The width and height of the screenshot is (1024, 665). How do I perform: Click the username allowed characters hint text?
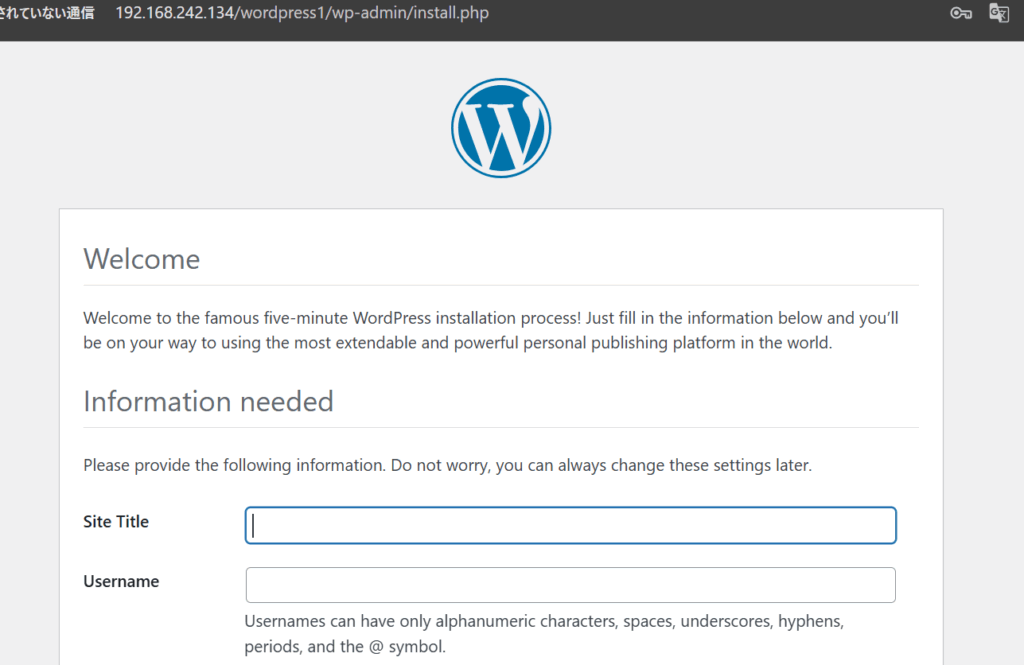click(x=544, y=634)
